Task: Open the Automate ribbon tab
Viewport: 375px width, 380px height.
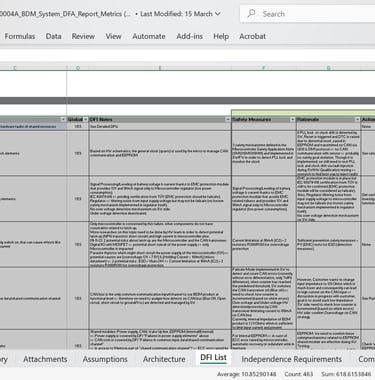Action: pos(149,36)
